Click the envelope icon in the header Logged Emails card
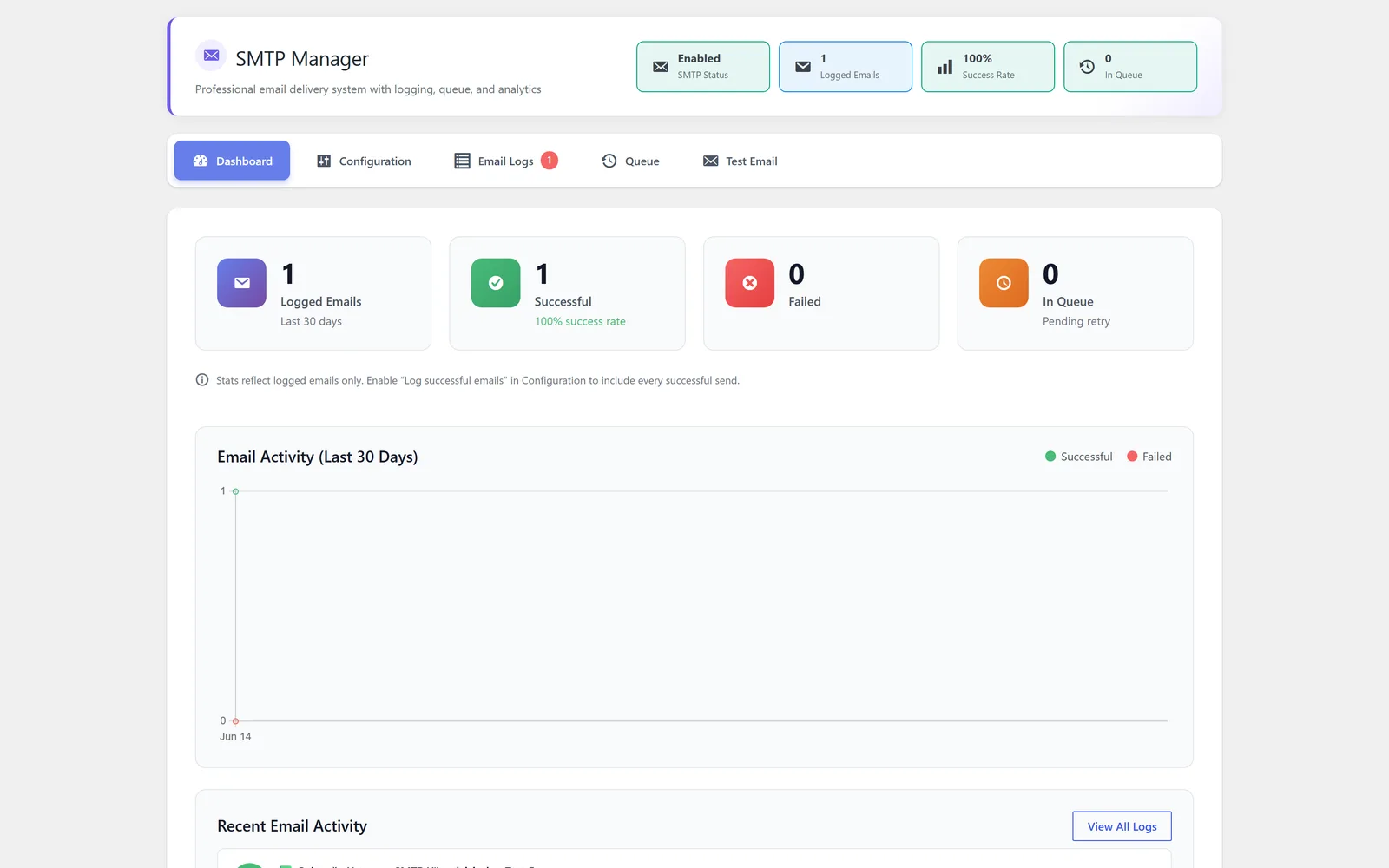 click(x=803, y=67)
